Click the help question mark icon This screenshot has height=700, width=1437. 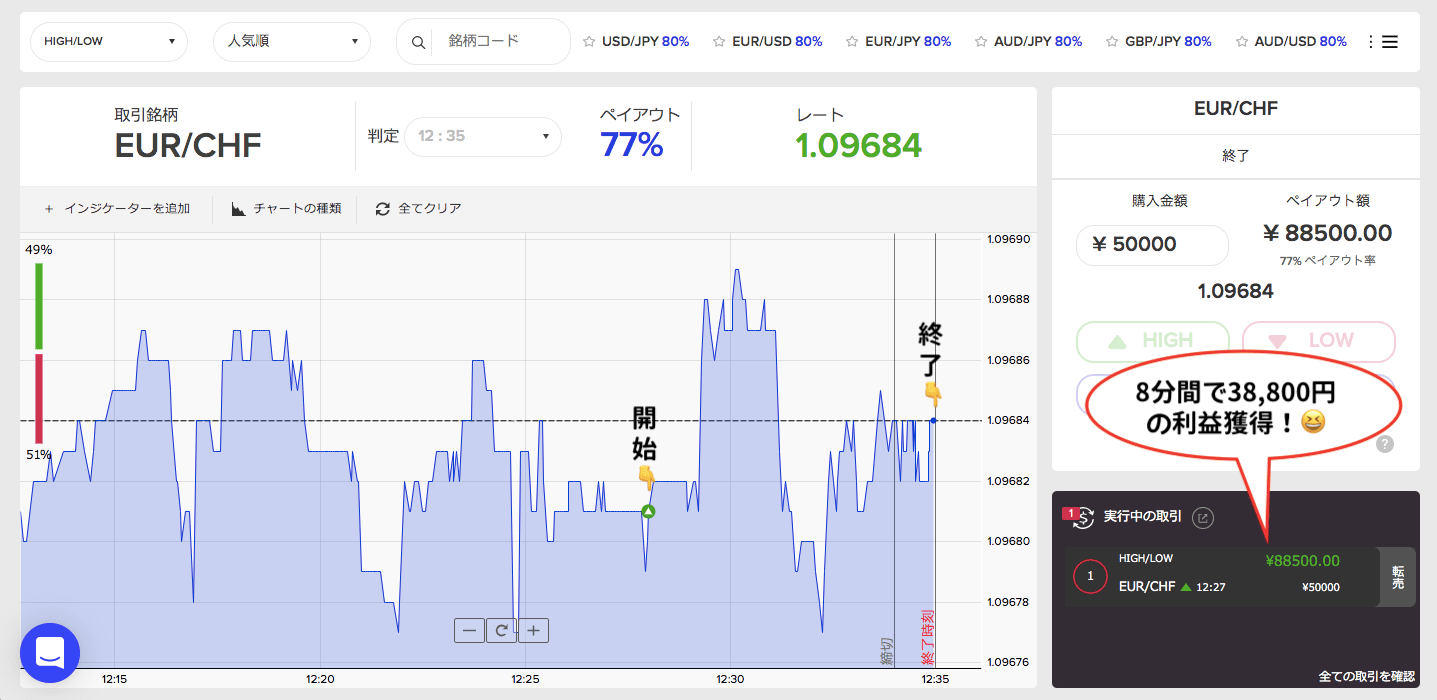pos(1385,444)
